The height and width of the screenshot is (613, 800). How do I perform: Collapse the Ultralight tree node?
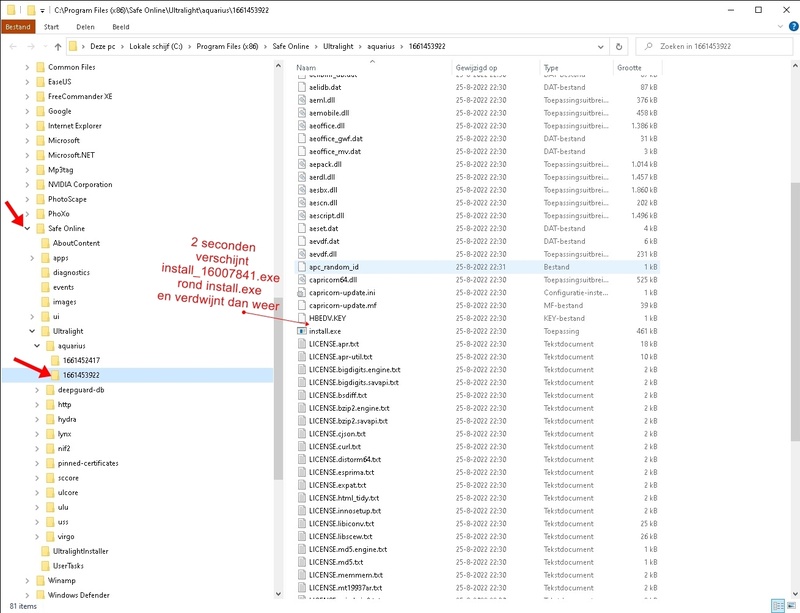[32, 331]
